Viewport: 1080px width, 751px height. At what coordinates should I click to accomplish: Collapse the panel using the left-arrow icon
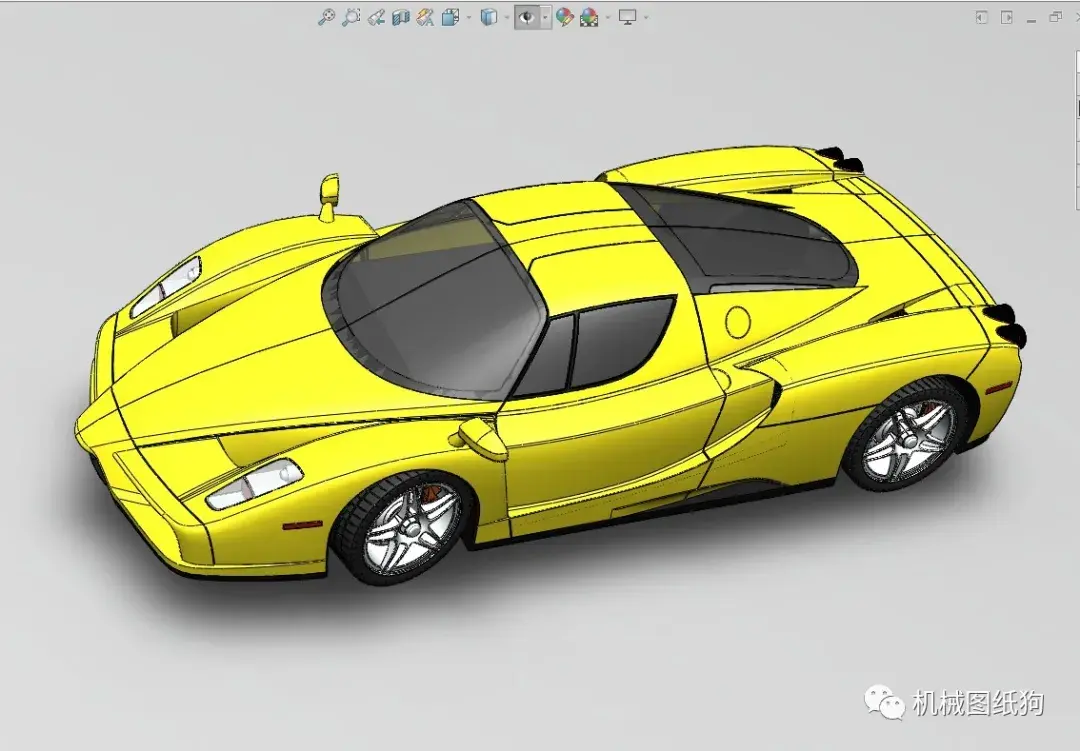(982, 16)
